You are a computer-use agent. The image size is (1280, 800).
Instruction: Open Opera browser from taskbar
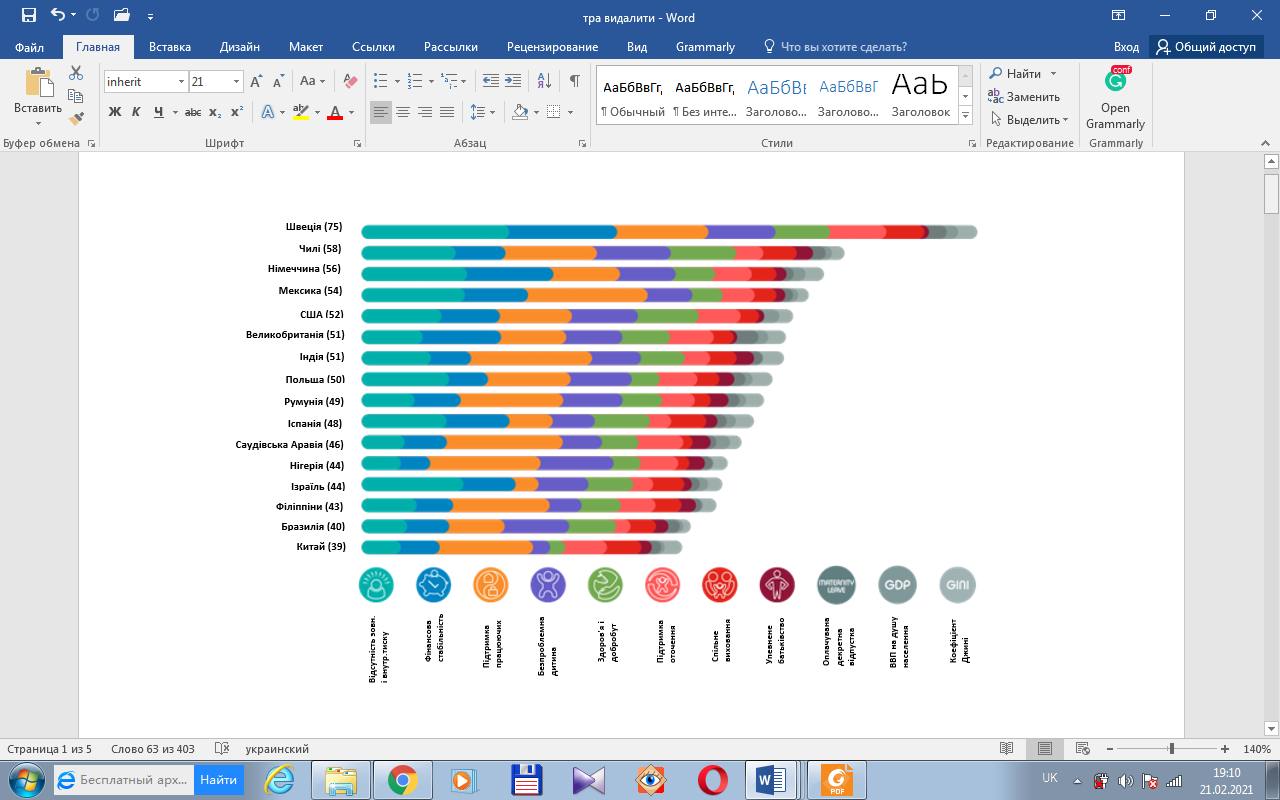[712, 779]
